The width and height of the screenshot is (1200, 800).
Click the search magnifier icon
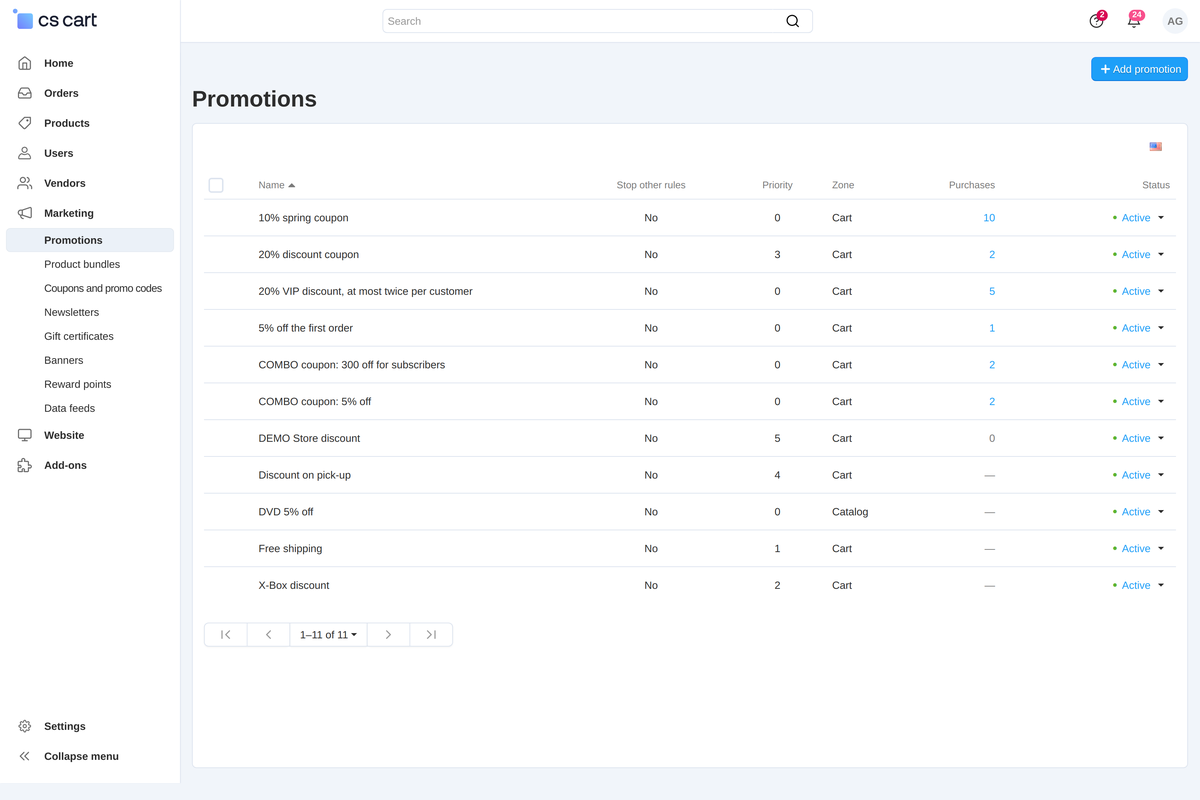(793, 21)
